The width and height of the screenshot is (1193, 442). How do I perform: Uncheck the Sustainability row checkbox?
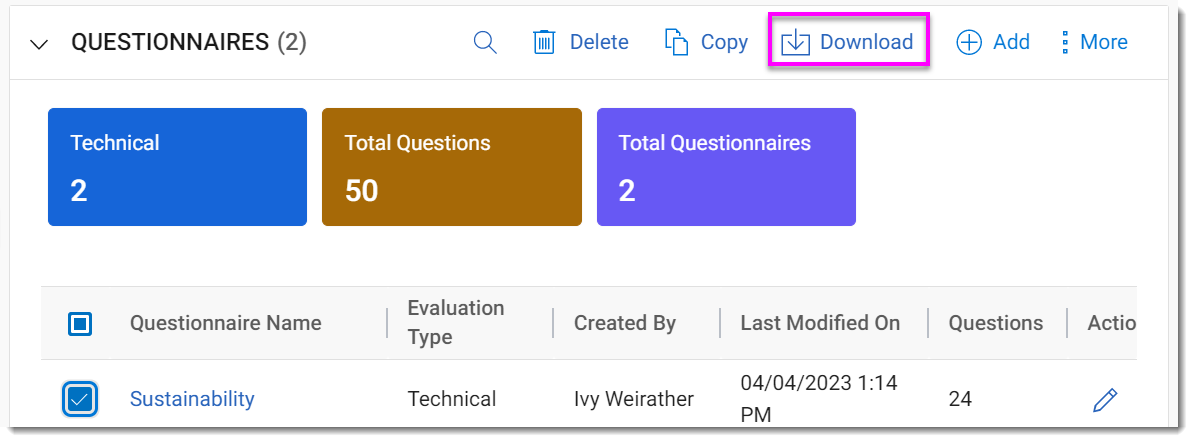pos(80,399)
